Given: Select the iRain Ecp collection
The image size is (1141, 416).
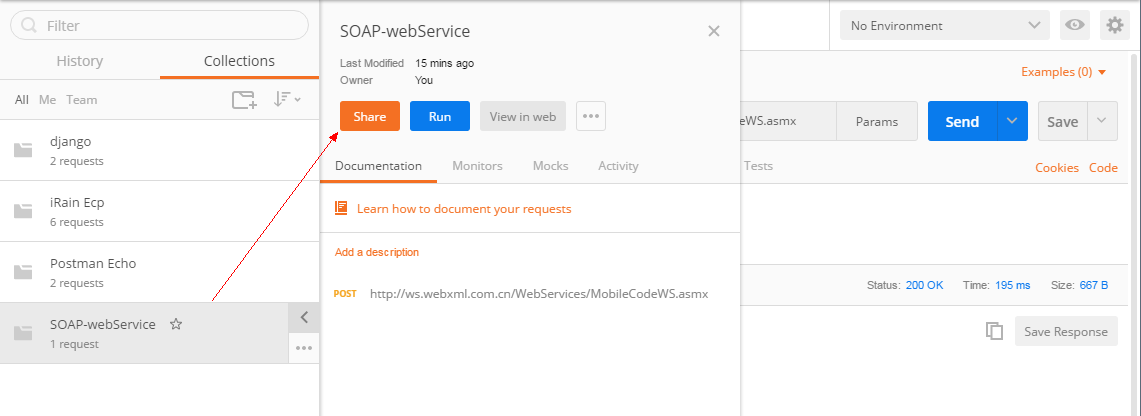Looking at the screenshot, I should click(x=159, y=211).
